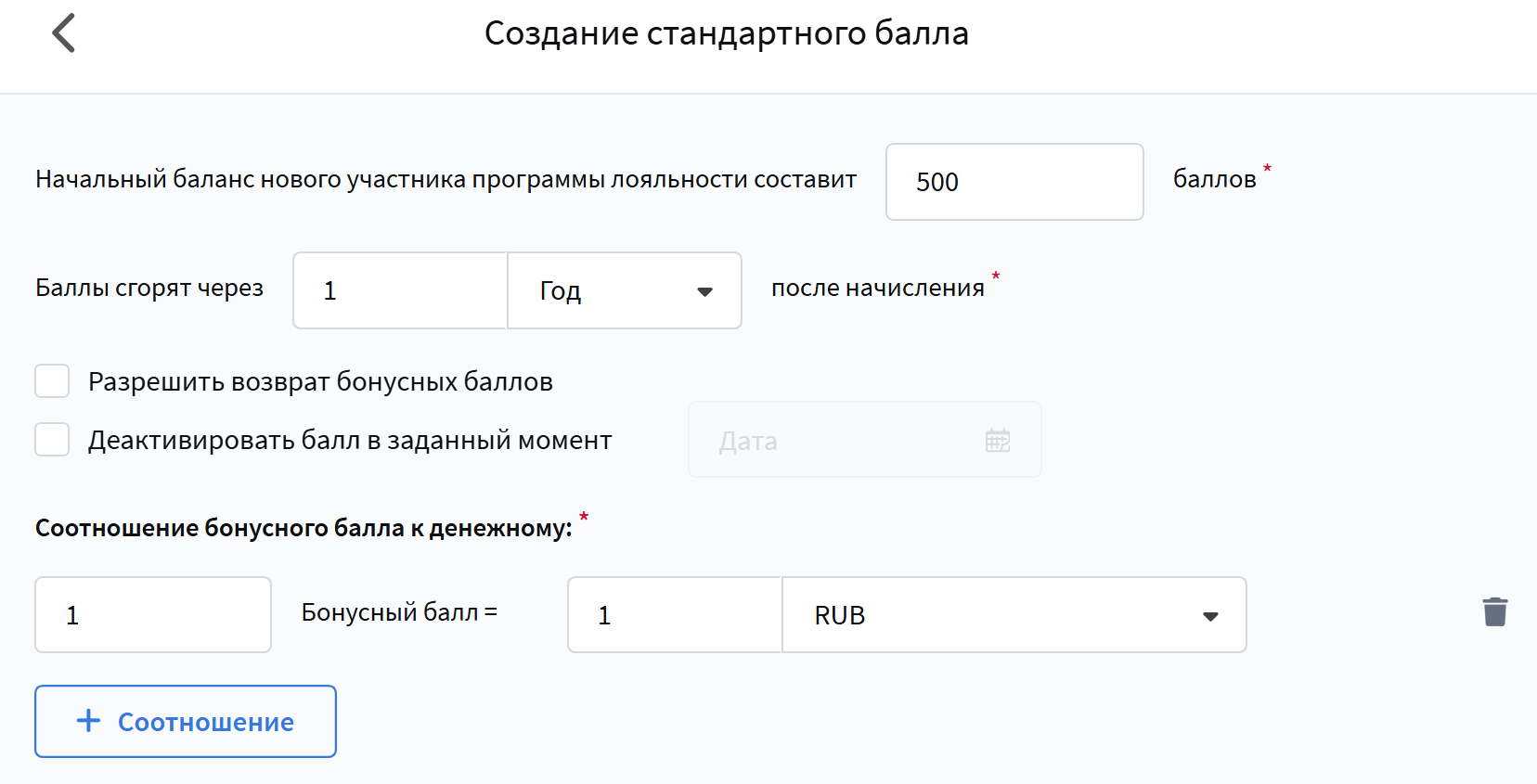Expand the RUB currency dropdown
The height and width of the screenshot is (784, 1537).
coord(1014,615)
